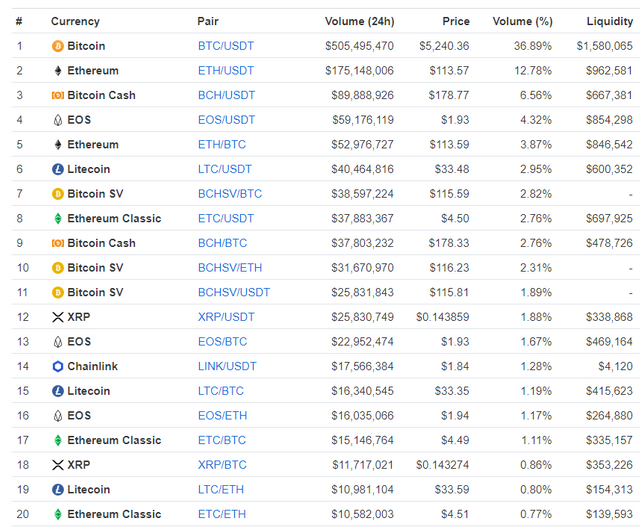Select the $175,148,006 volume value
The height and width of the screenshot is (527, 640).
[360, 71]
